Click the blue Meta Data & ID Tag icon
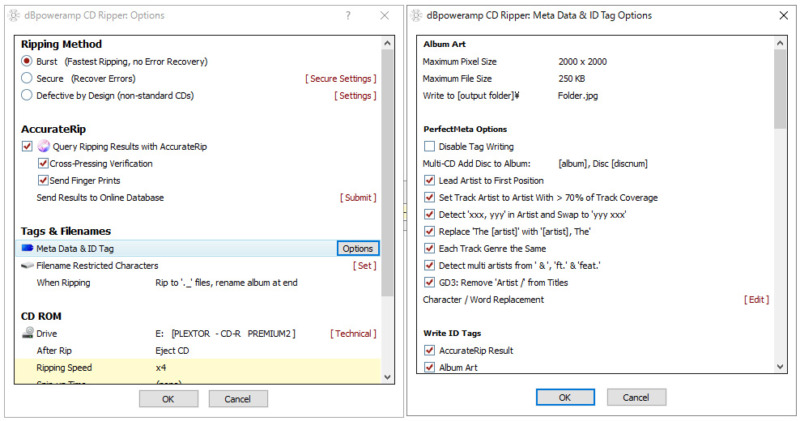The height and width of the screenshot is (421, 800). point(28,248)
